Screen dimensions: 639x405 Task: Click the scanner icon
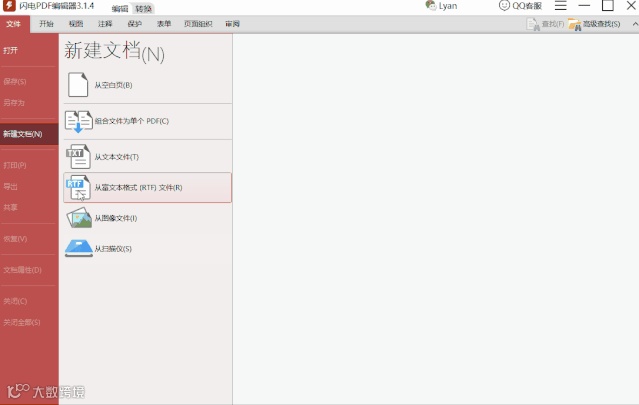coord(79,248)
